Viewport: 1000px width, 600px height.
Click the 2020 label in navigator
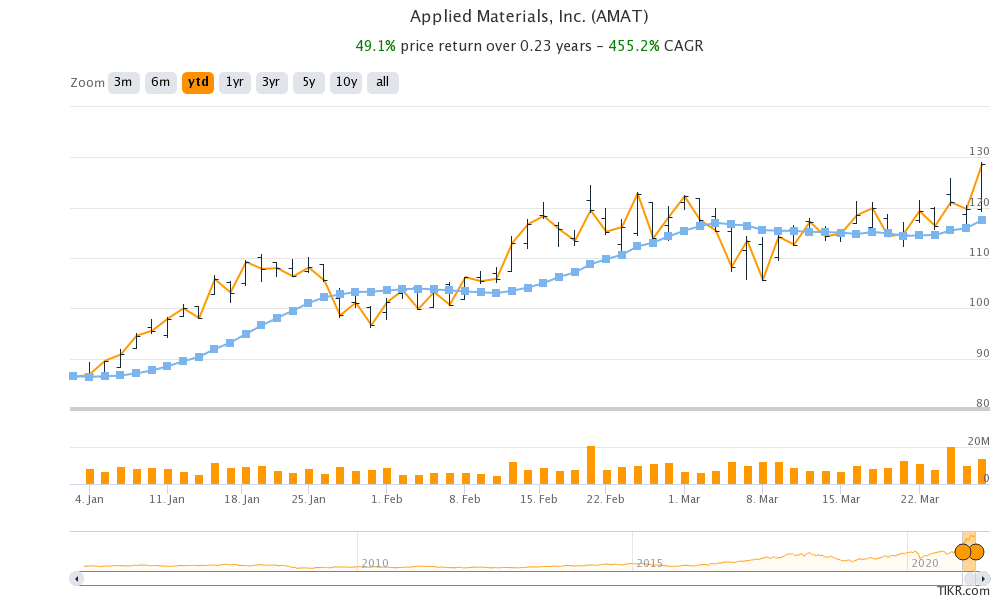click(x=925, y=564)
